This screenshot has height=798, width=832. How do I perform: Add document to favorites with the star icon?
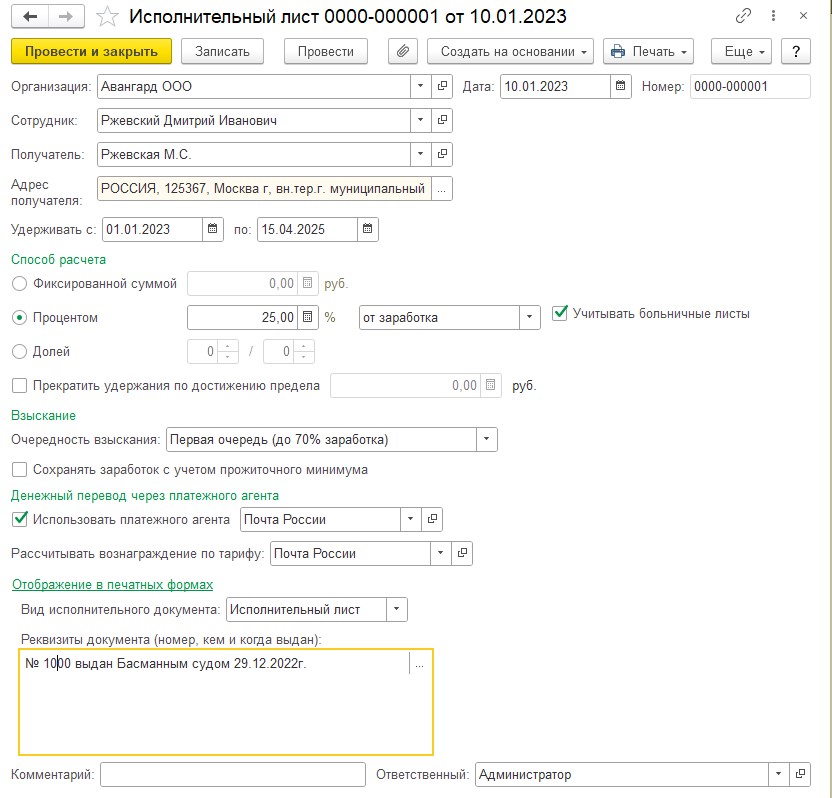[107, 16]
